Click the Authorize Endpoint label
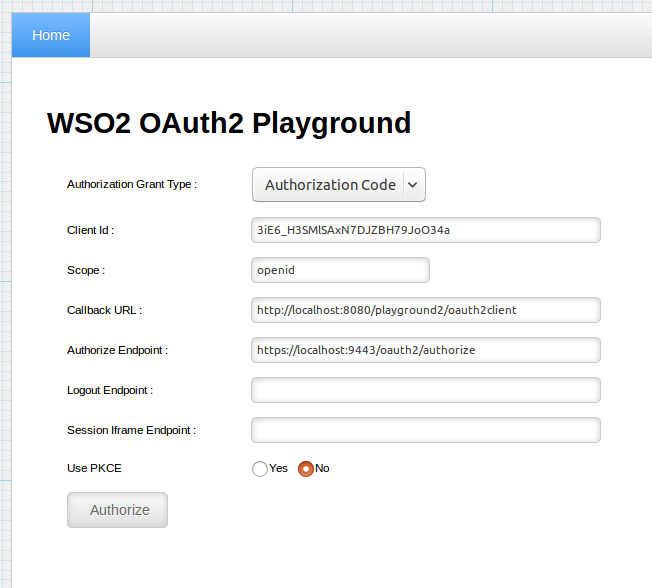This screenshot has width=652, height=588. click(117, 350)
